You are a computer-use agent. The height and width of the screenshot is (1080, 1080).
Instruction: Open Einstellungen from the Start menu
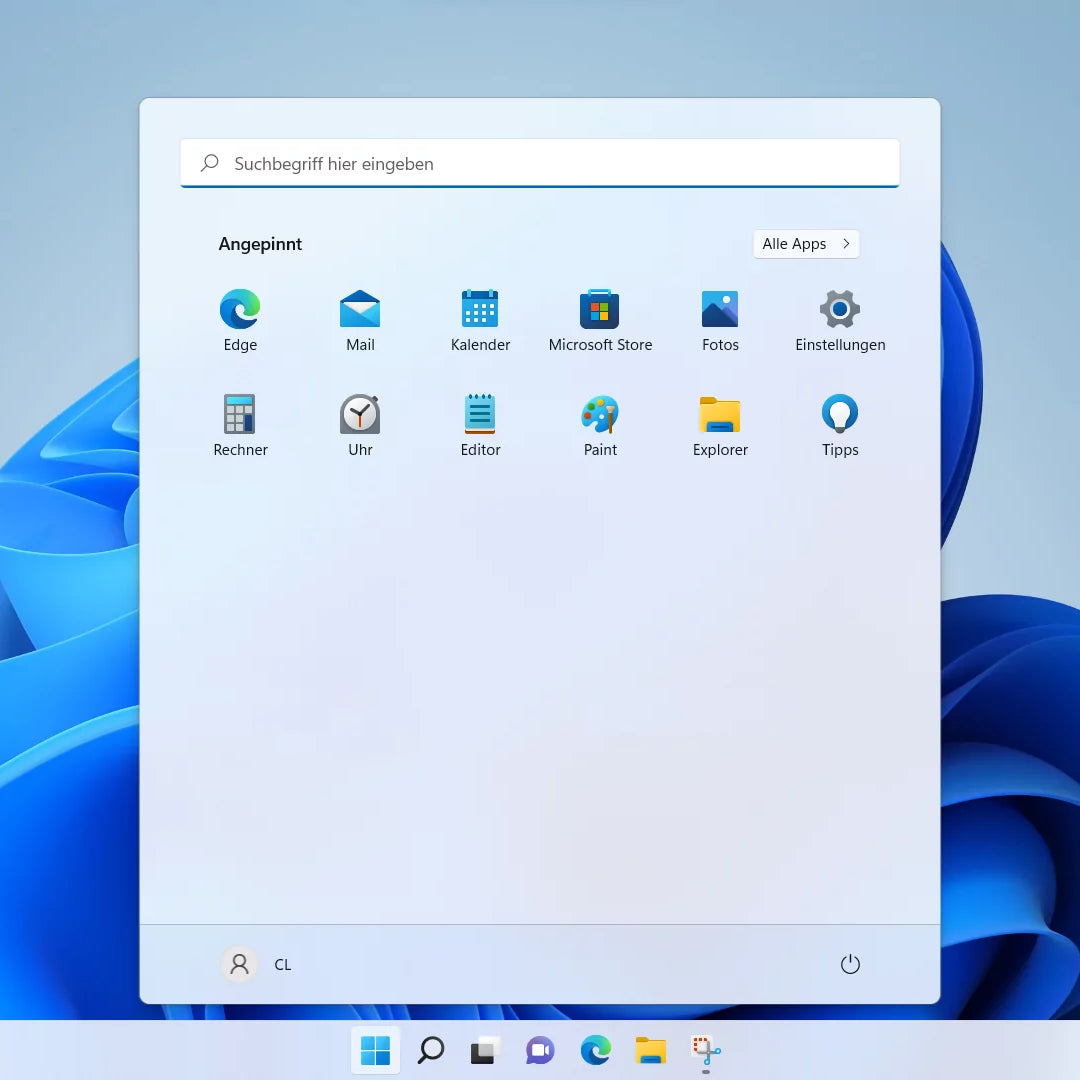(x=840, y=318)
